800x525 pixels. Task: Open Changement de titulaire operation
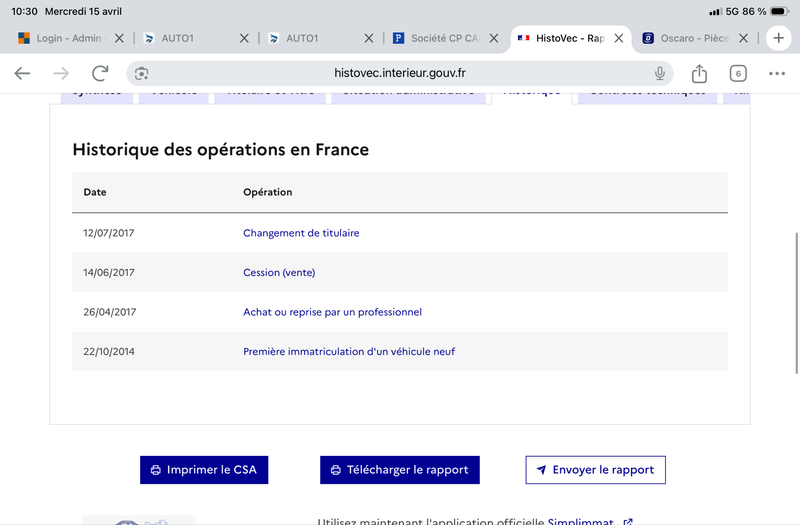301,233
